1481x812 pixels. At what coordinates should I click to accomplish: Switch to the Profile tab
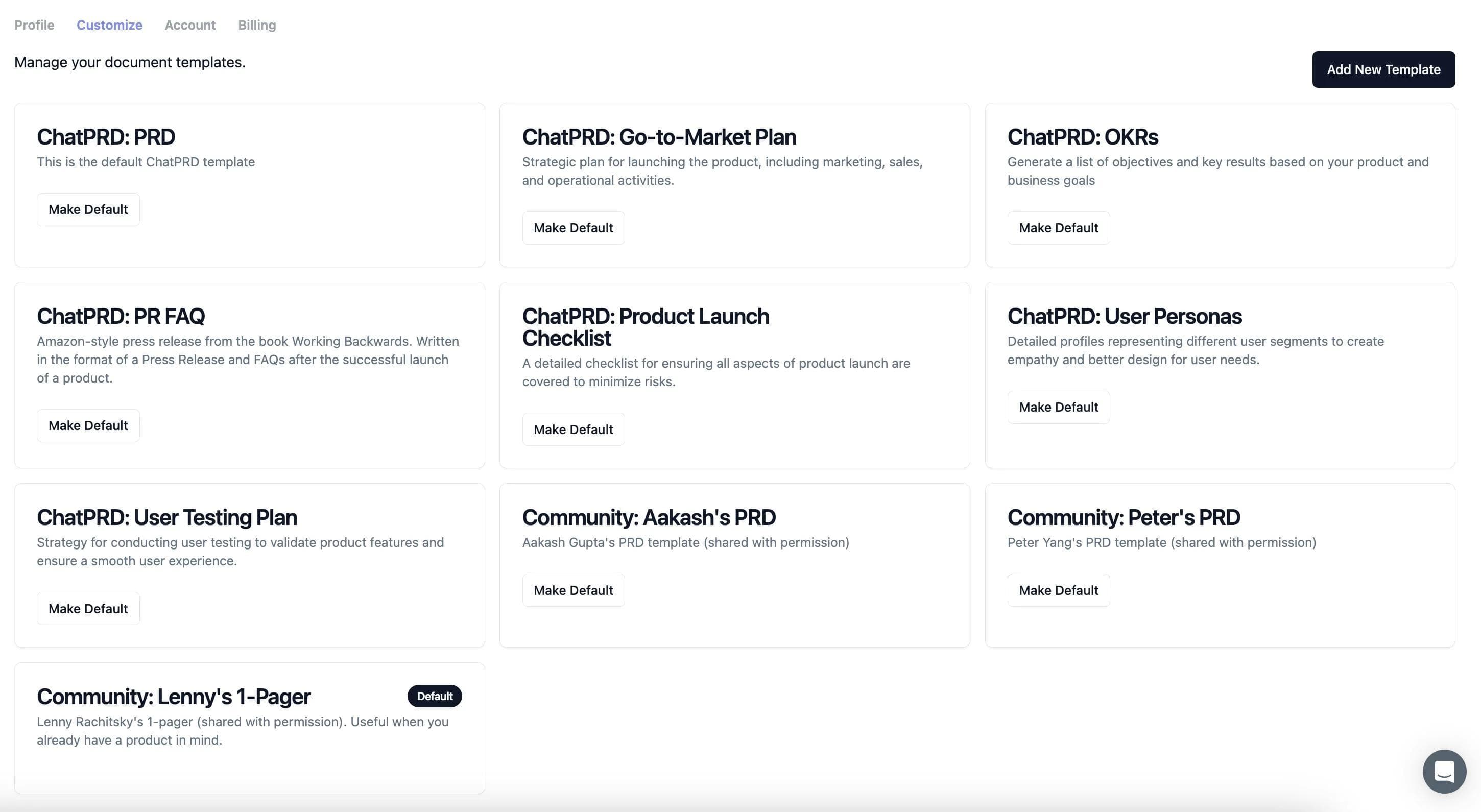coord(34,25)
